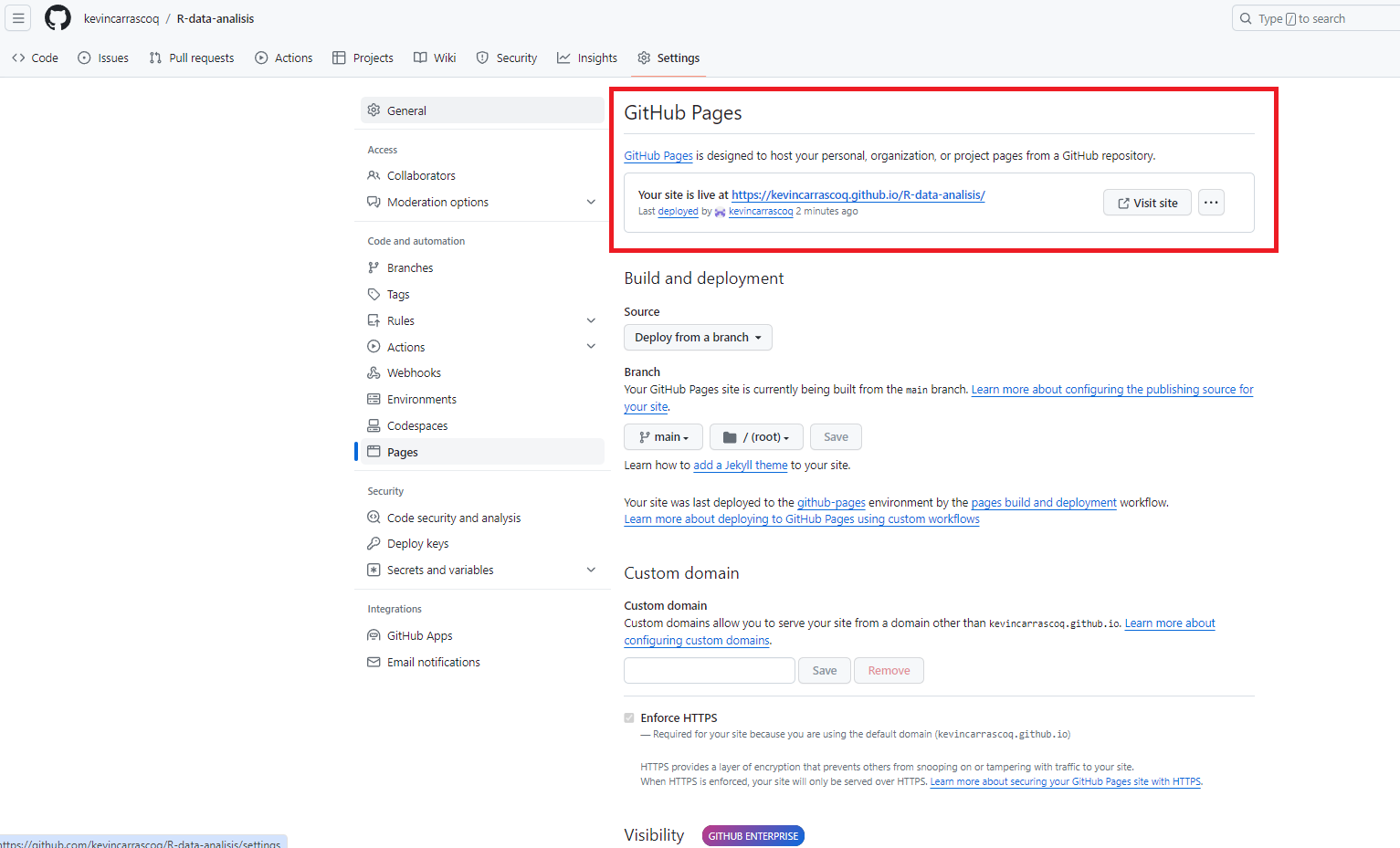Viewport: 1400px width, 848px height.
Task: Open the Projects tab
Action: (363, 58)
